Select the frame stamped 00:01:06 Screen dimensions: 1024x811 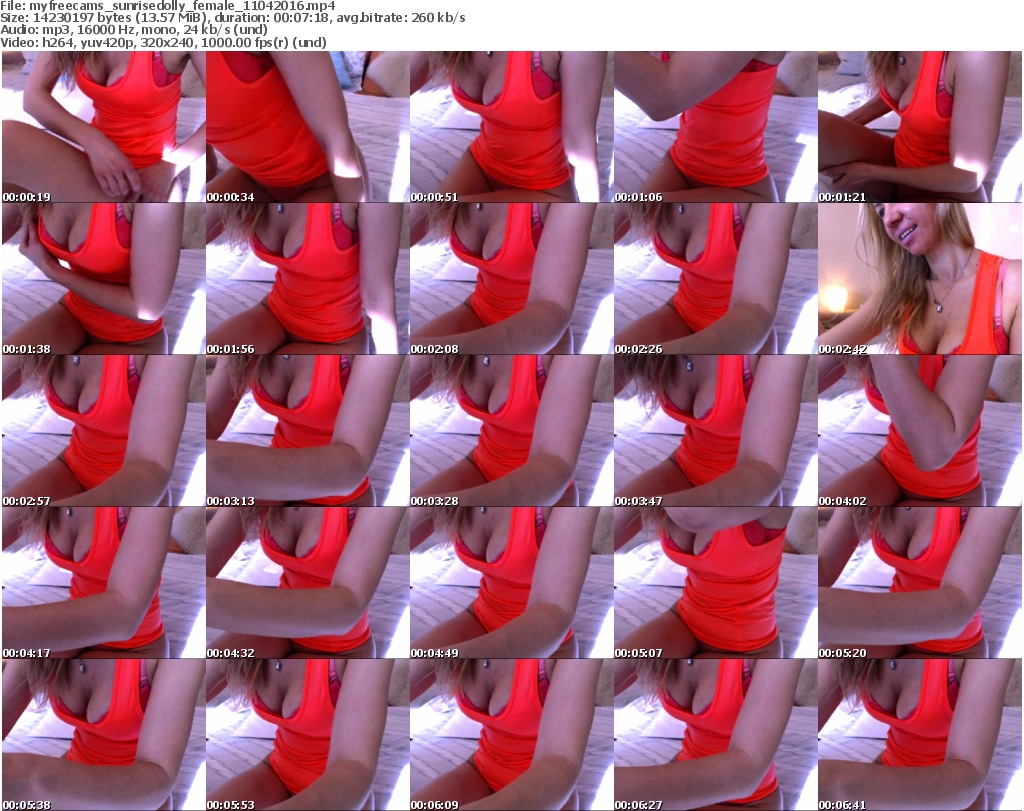tap(716, 127)
